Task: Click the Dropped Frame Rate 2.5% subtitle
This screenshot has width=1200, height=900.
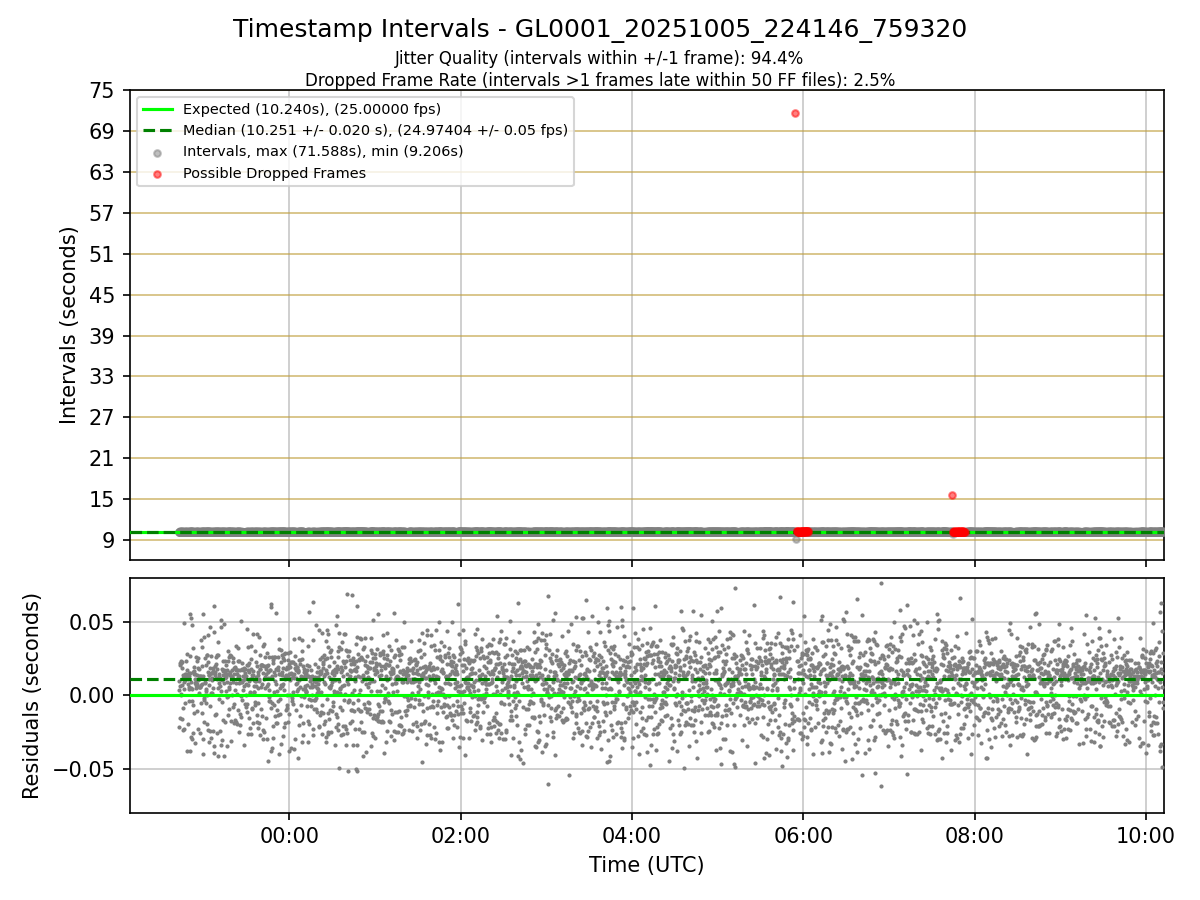Action: click(600, 79)
